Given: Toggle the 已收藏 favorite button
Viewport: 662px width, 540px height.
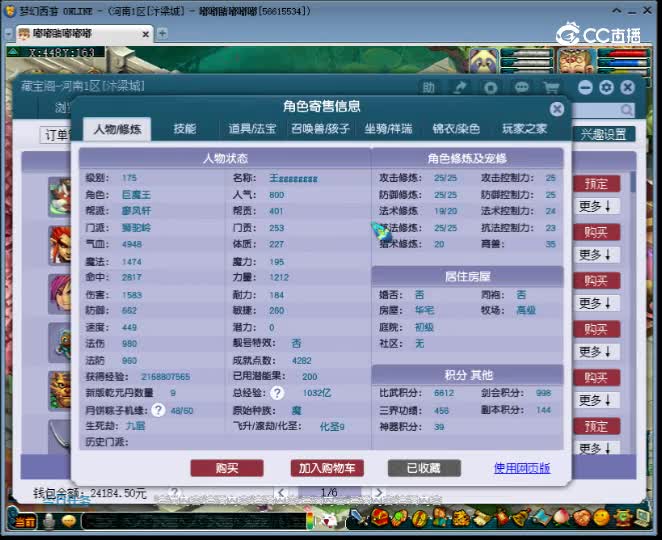Looking at the screenshot, I should click(x=424, y=468).
